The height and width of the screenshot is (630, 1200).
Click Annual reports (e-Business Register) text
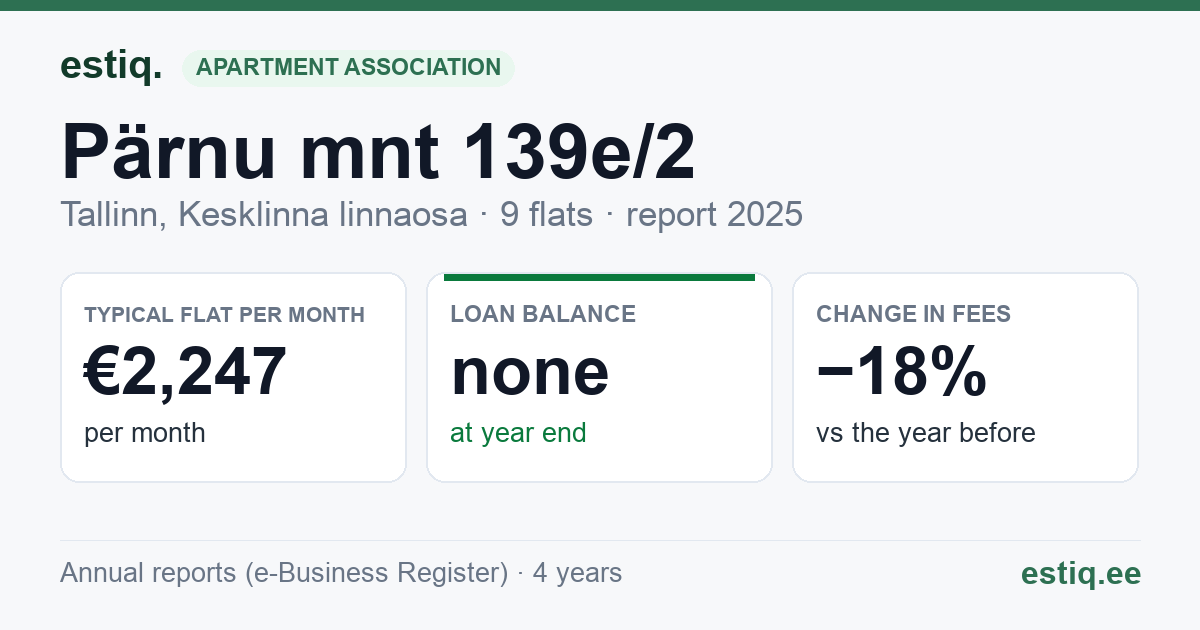(284, 573)
